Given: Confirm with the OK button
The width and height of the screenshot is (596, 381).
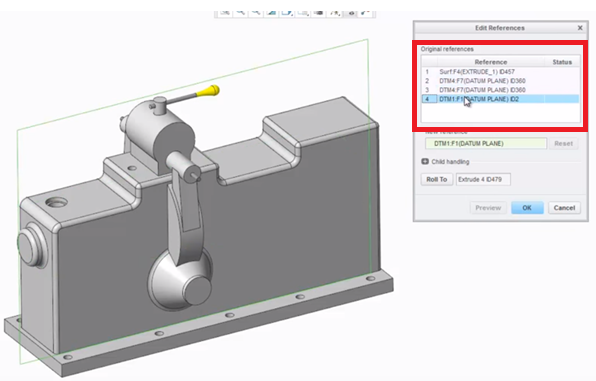Looking at the screenshot, I should [527, 208].
